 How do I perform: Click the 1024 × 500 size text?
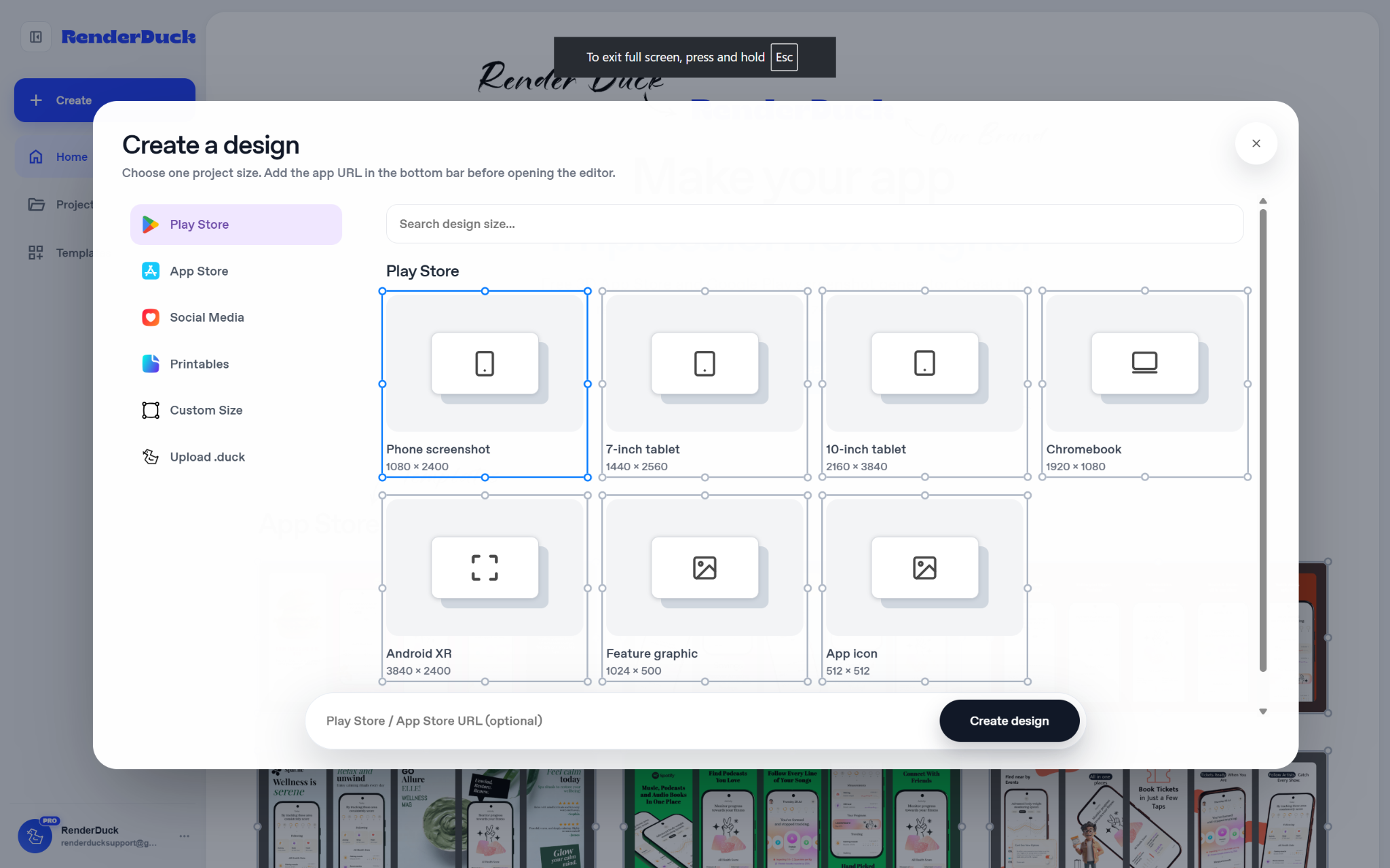tap(633, 671)
